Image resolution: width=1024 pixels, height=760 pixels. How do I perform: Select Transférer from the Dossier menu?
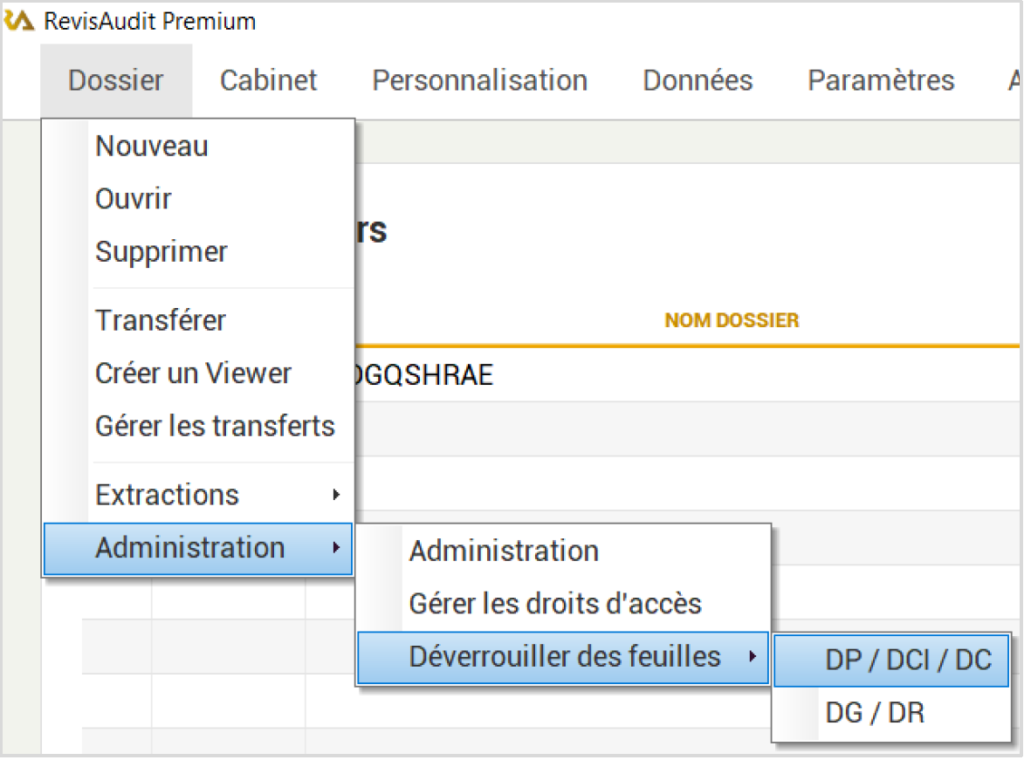click(160, 320)
